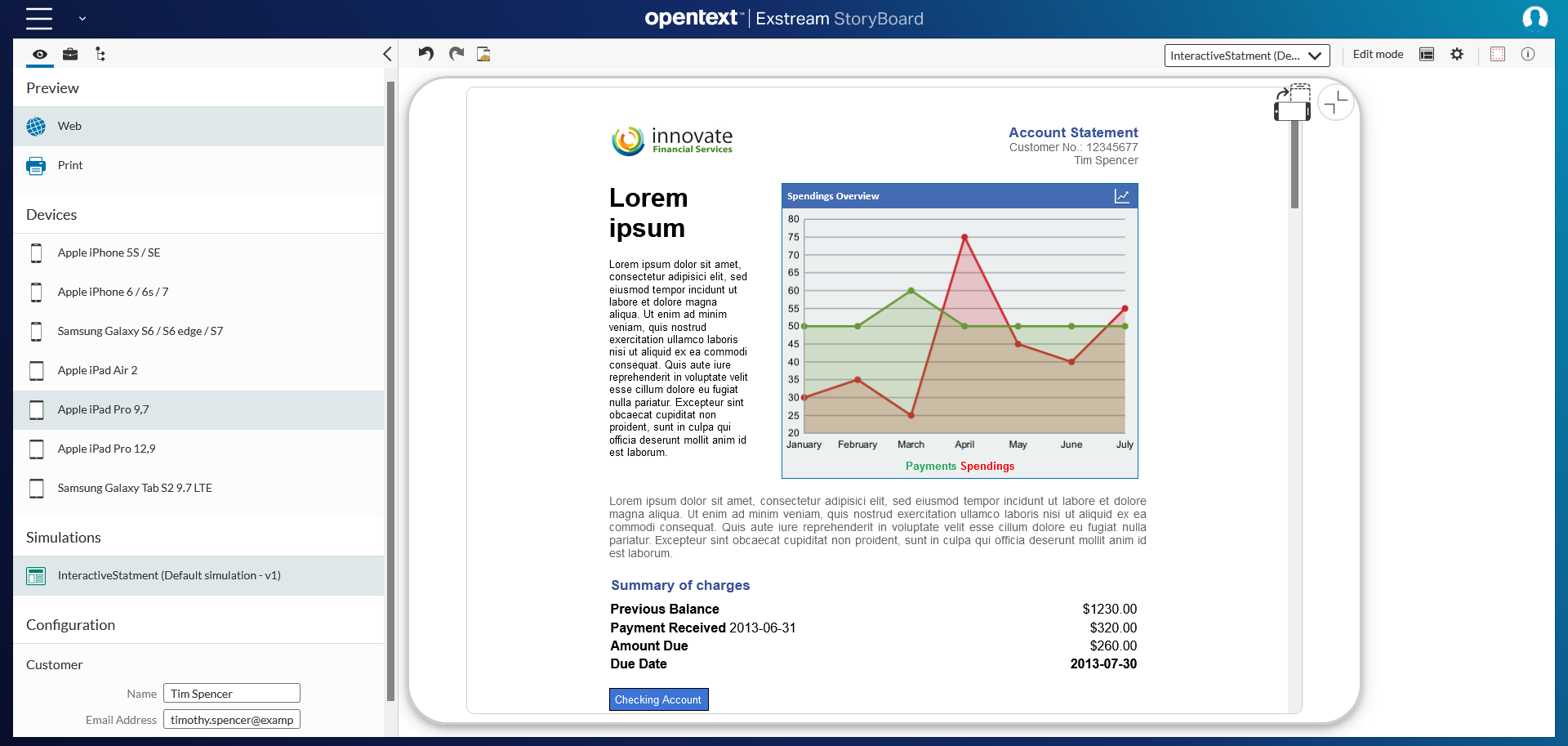Click the chart icon in Spendings Overview
Screen dimensions: 1568x746
tap(1121, 196)
